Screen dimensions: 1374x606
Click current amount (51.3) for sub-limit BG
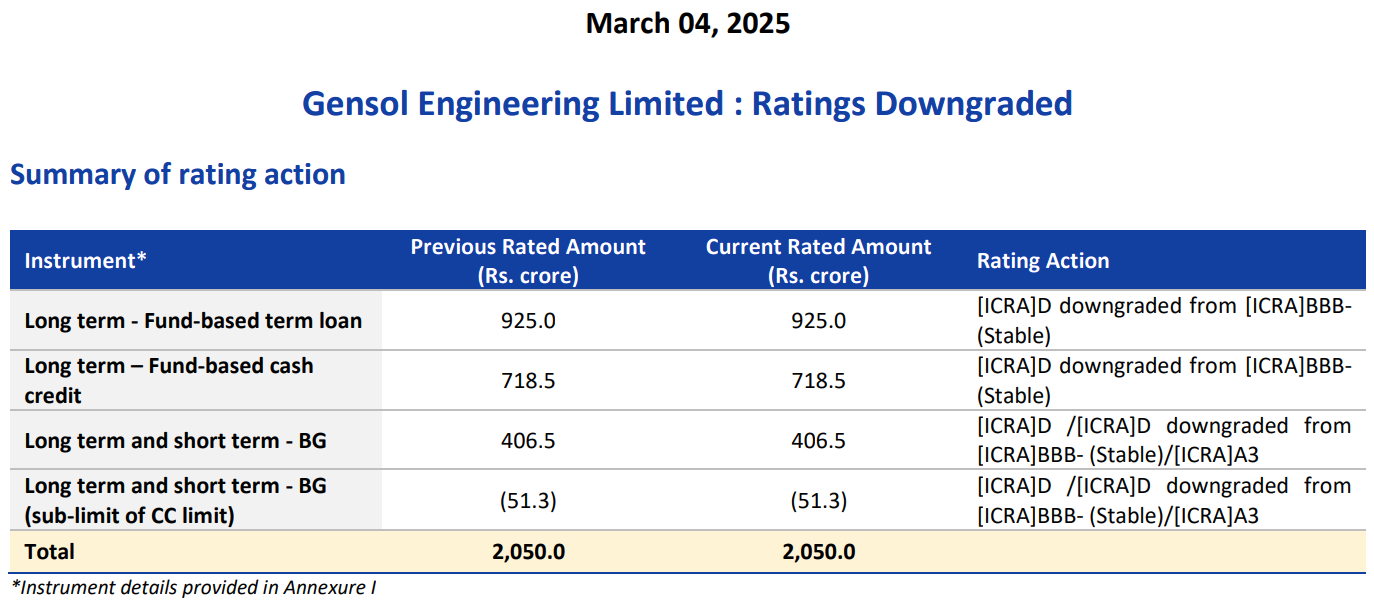click(818, 501)
